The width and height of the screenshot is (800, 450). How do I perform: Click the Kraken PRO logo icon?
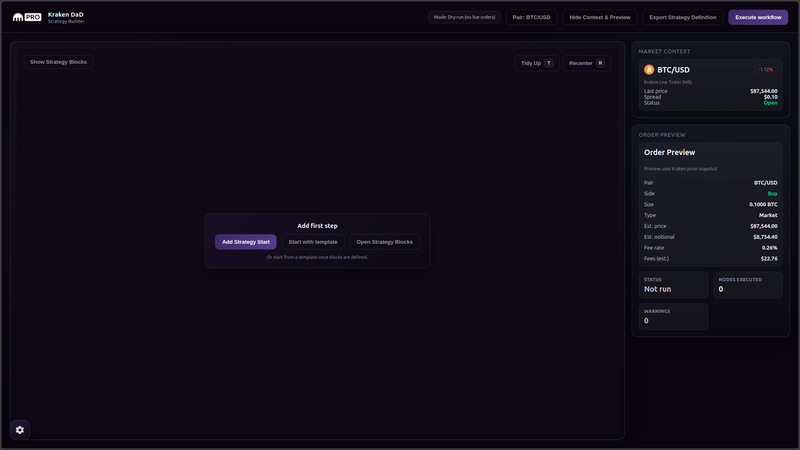click(27, 17)
